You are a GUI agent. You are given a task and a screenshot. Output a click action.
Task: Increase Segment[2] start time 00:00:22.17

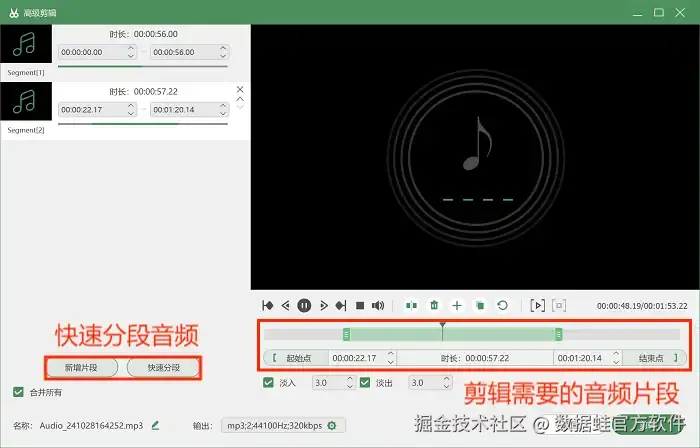click(x=131, y=106)
